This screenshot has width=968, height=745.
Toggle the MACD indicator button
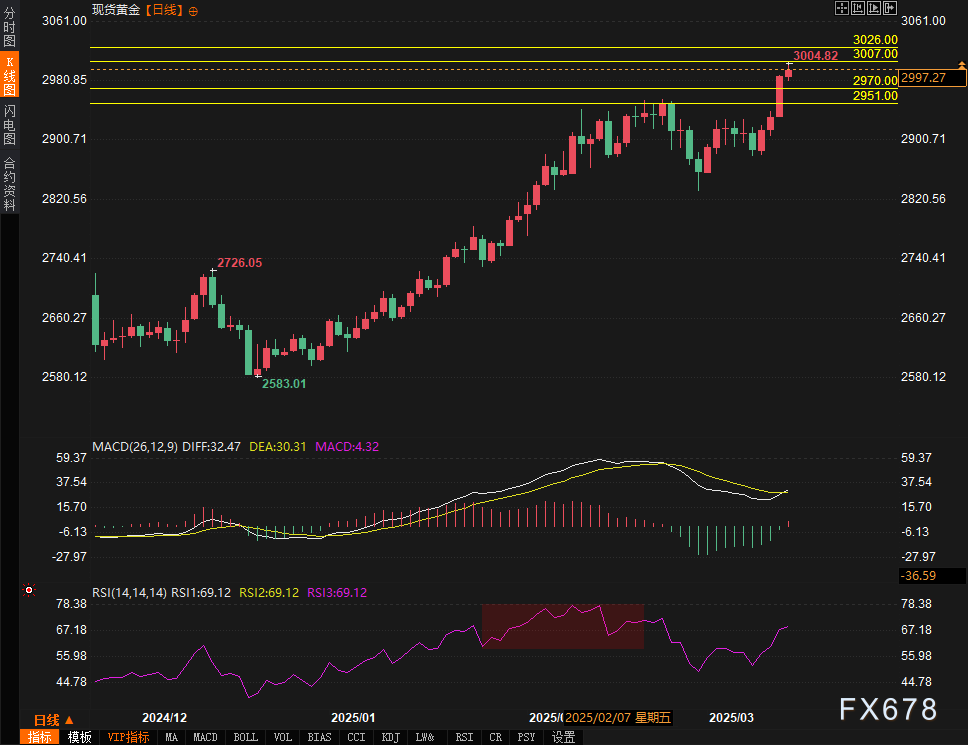pos(205,737)
